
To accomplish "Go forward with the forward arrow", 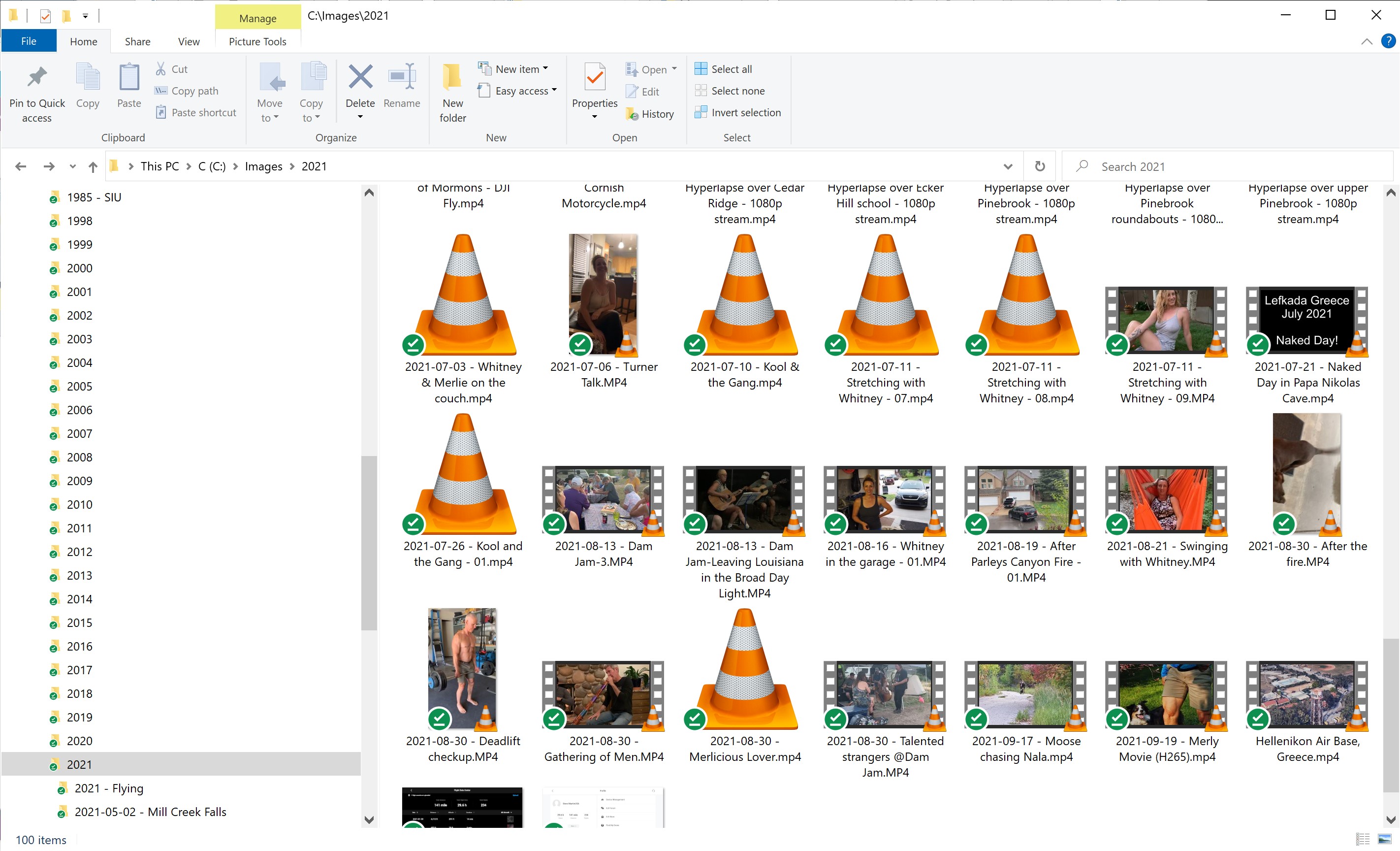I will click(49, 166).
